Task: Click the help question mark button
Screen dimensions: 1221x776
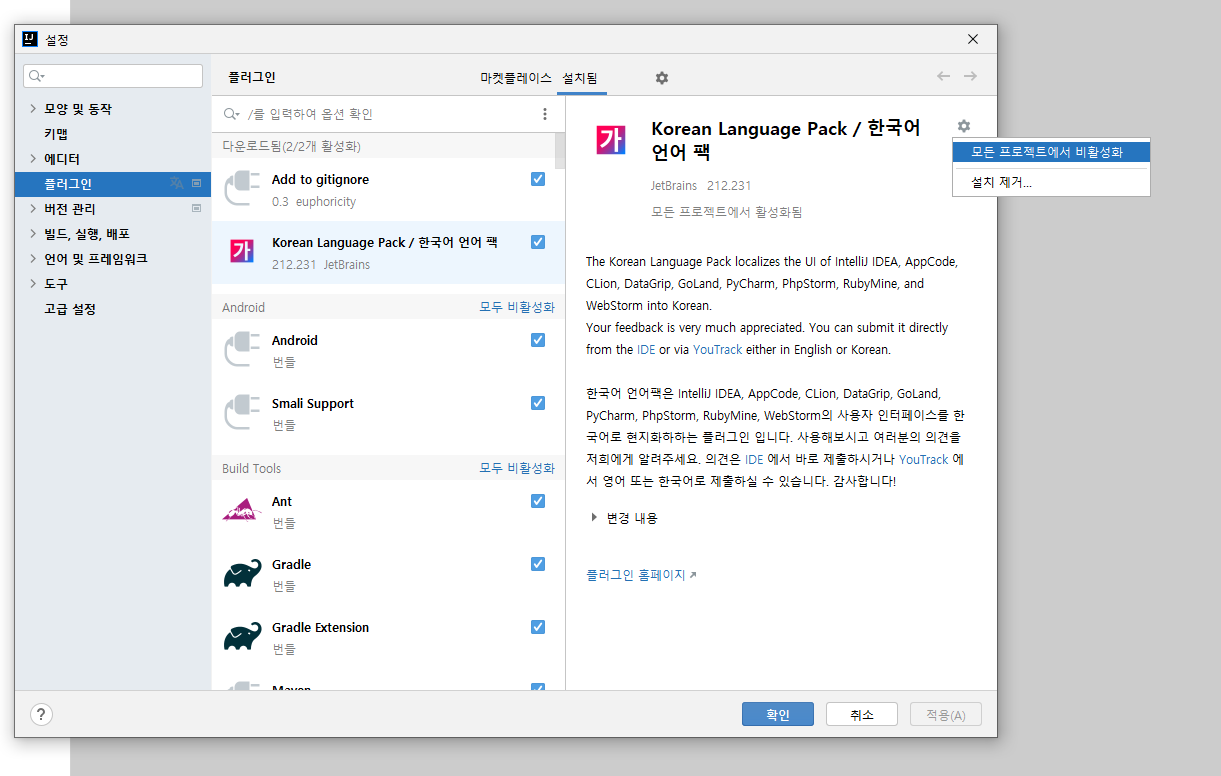Action: [x=41, y=714]
